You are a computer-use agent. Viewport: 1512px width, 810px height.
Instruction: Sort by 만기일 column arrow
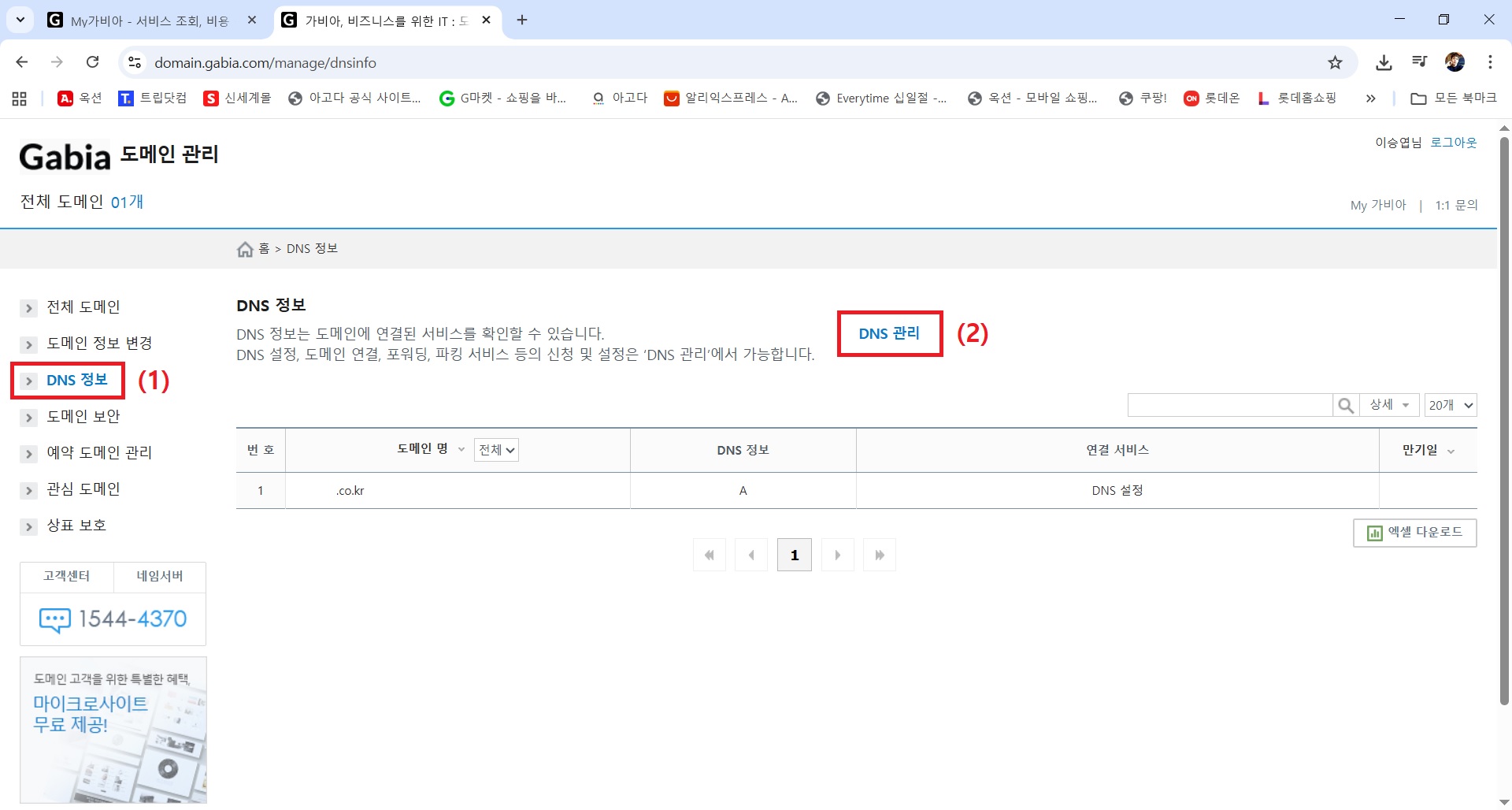[1451, 451]
